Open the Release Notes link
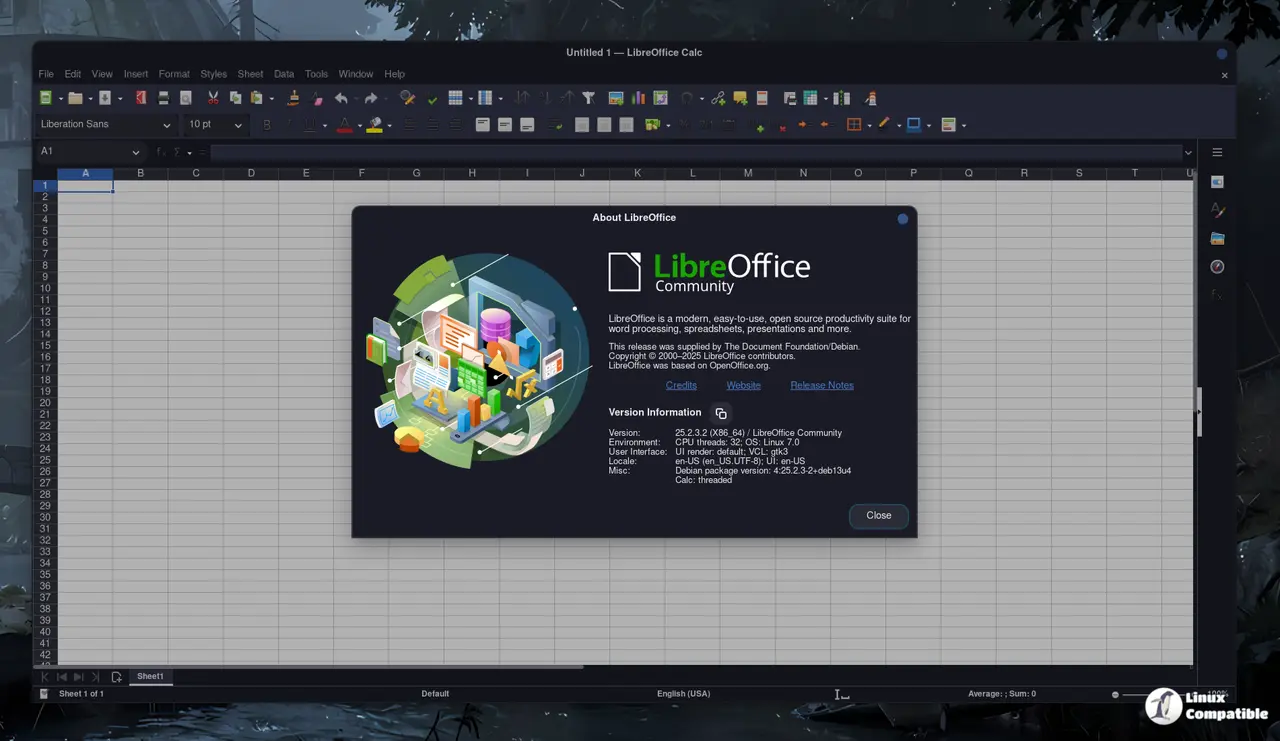 [x=822, y=385]
